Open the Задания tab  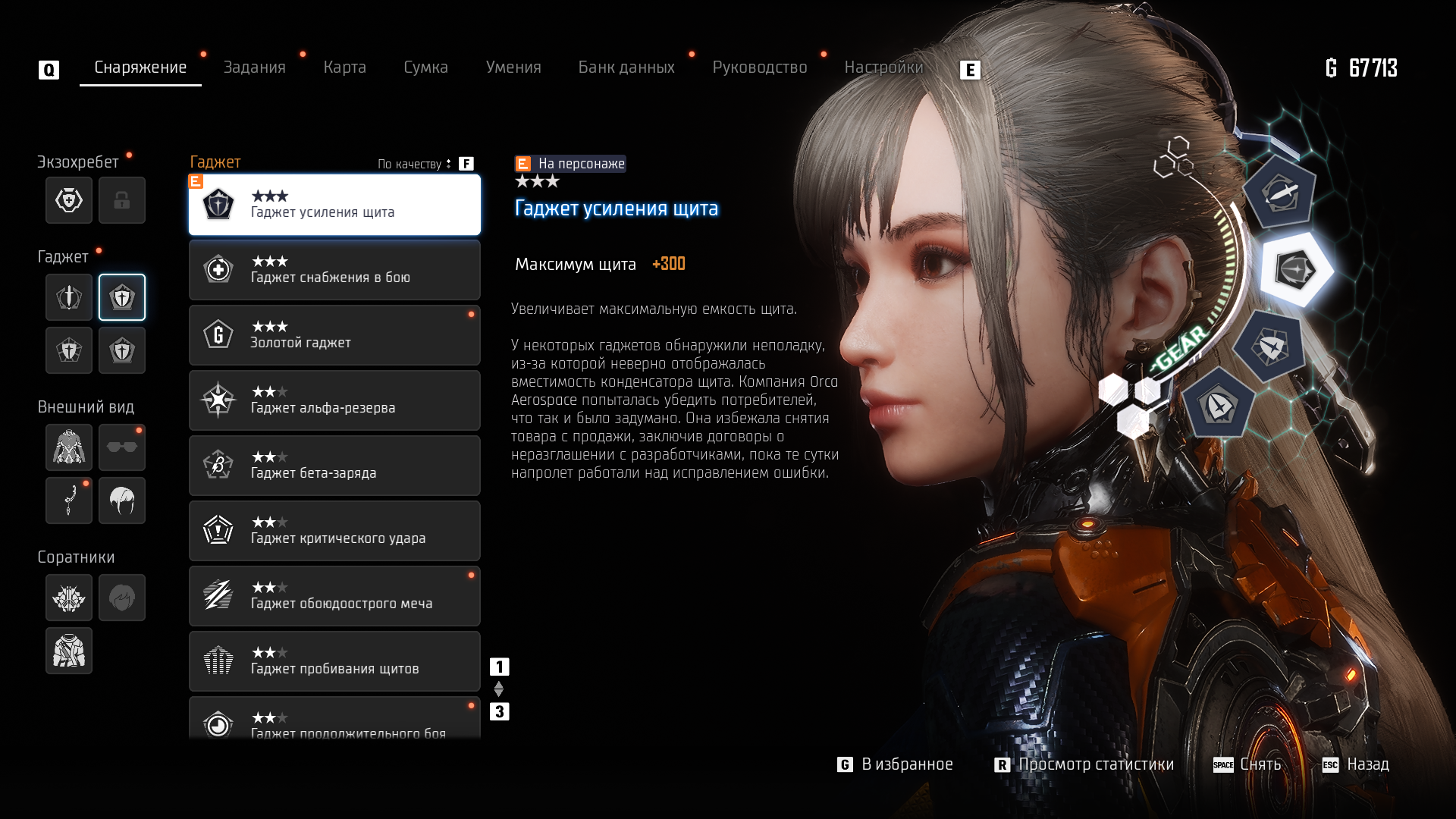[x=254, y=67]
